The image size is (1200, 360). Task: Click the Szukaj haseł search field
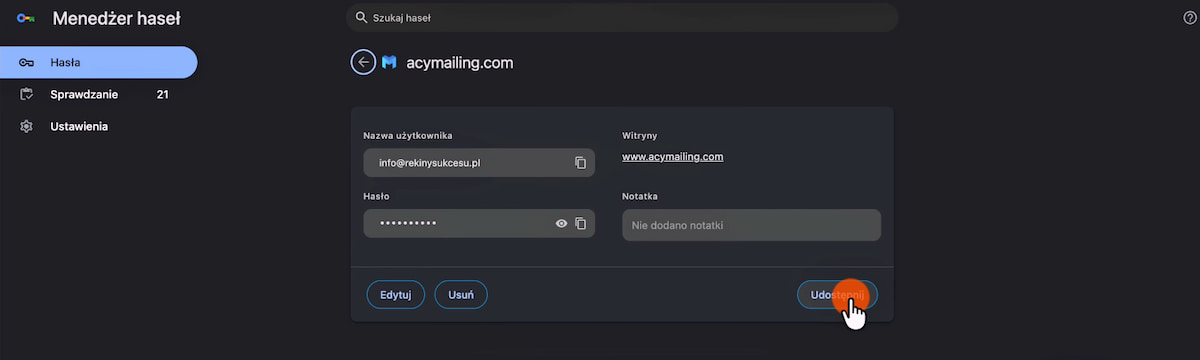coord(621,17)
